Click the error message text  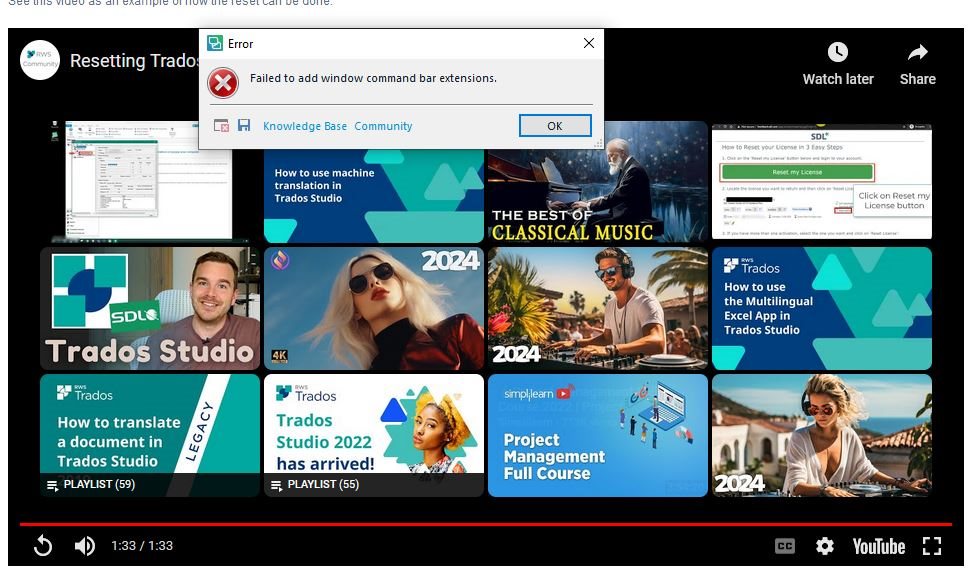373,78
